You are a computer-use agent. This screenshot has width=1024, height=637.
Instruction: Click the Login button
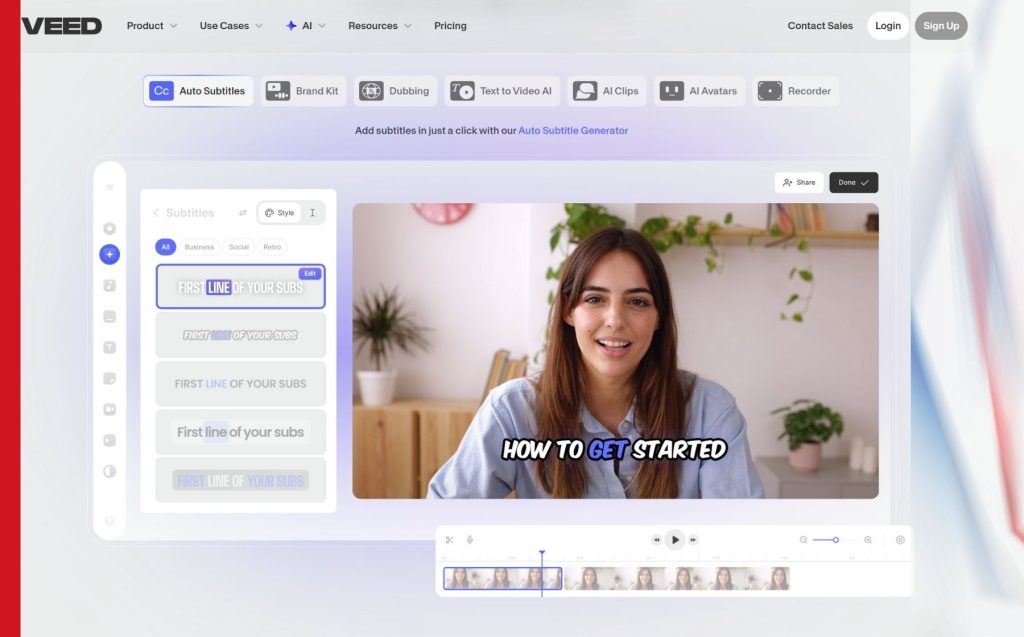pos(888,25)
